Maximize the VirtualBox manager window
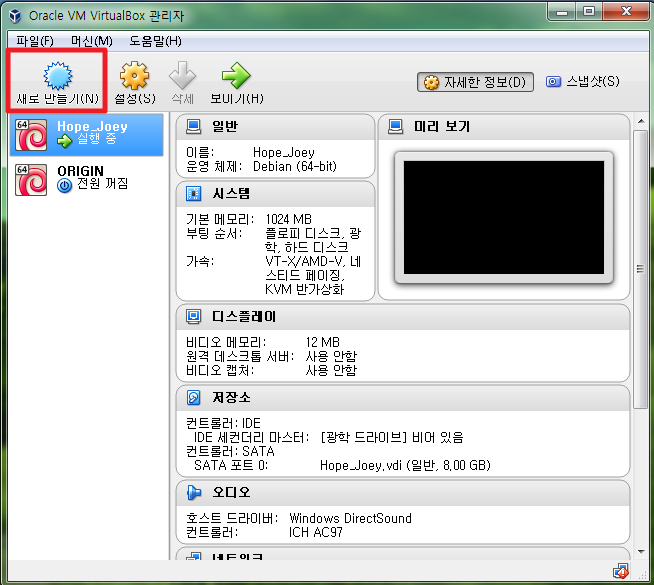654x585 pixels. coord(589,11)
